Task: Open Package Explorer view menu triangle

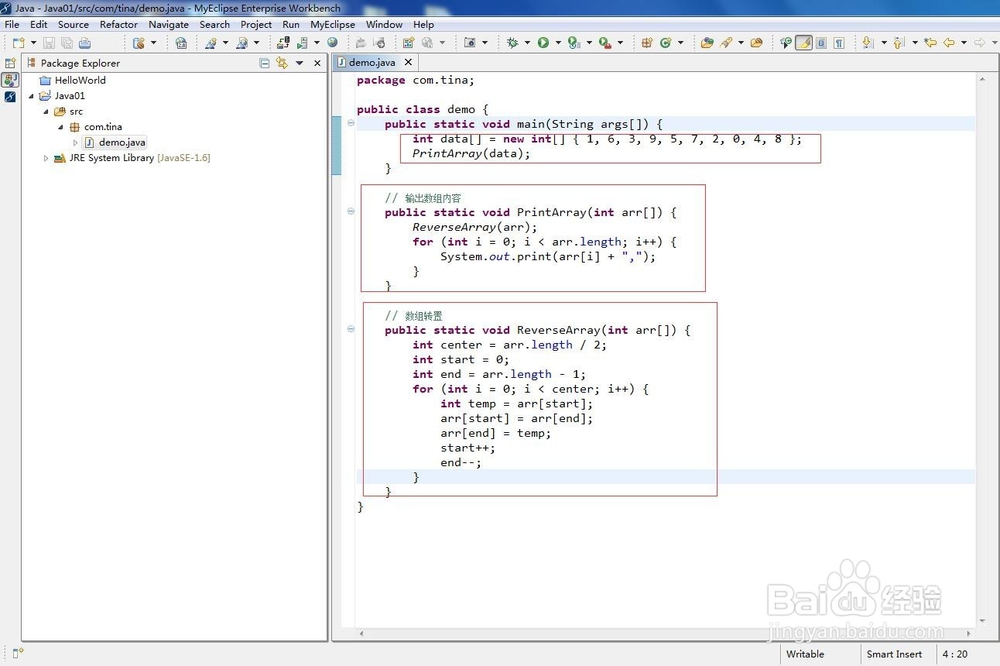Action: (299, 63)
